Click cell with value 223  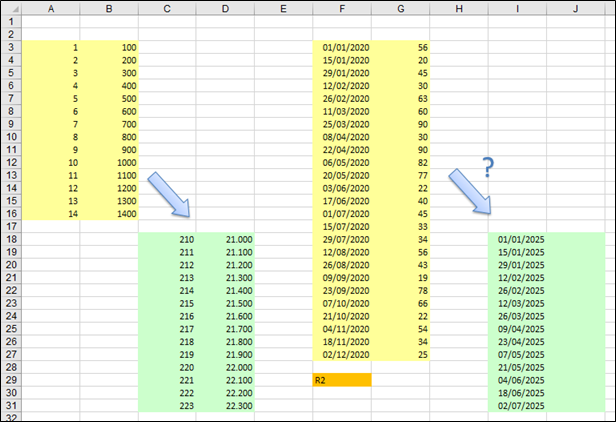pyautogui.click(x=167, y=405)
